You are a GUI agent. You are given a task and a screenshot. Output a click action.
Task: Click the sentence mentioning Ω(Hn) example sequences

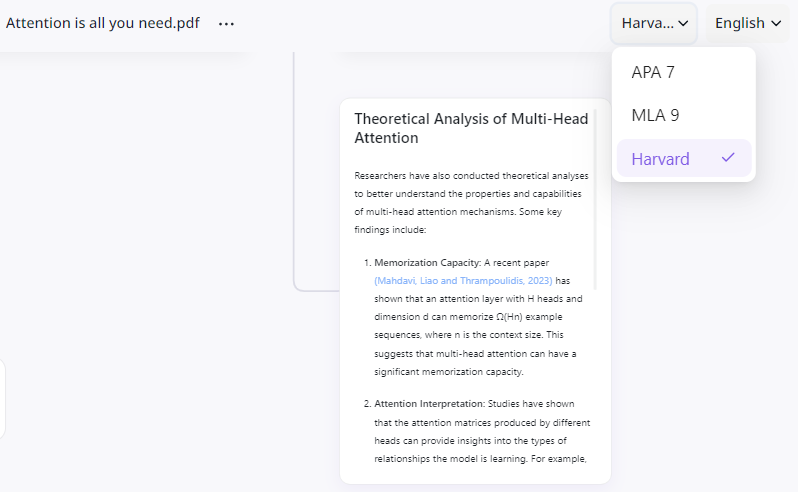point(477,308)
